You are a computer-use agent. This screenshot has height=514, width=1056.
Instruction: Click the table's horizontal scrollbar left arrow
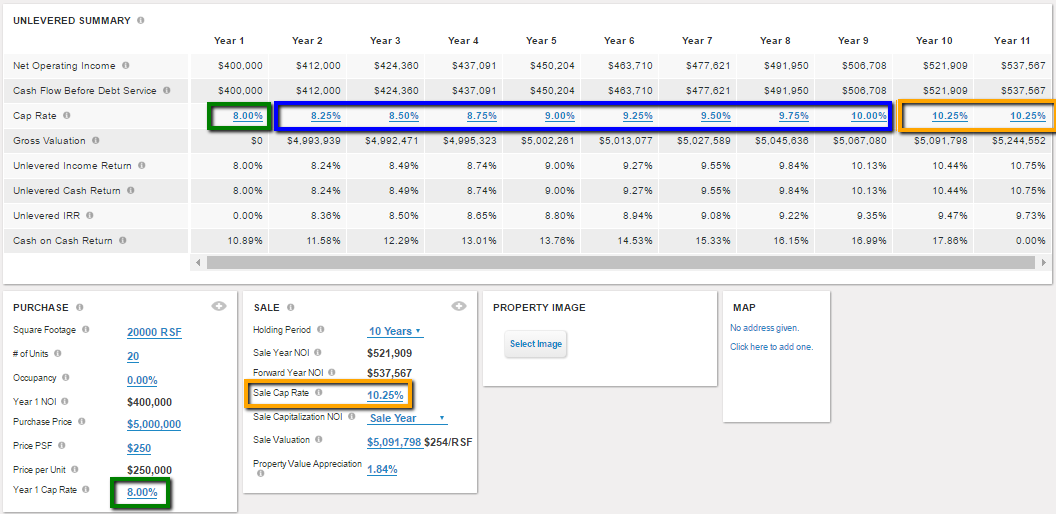[x=197, y=262]
